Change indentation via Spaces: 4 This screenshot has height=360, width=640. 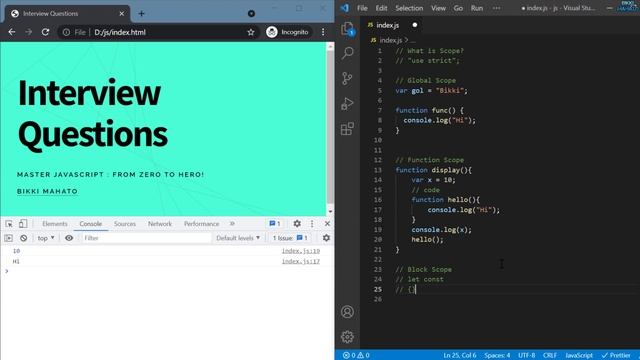tap(497, 355)
